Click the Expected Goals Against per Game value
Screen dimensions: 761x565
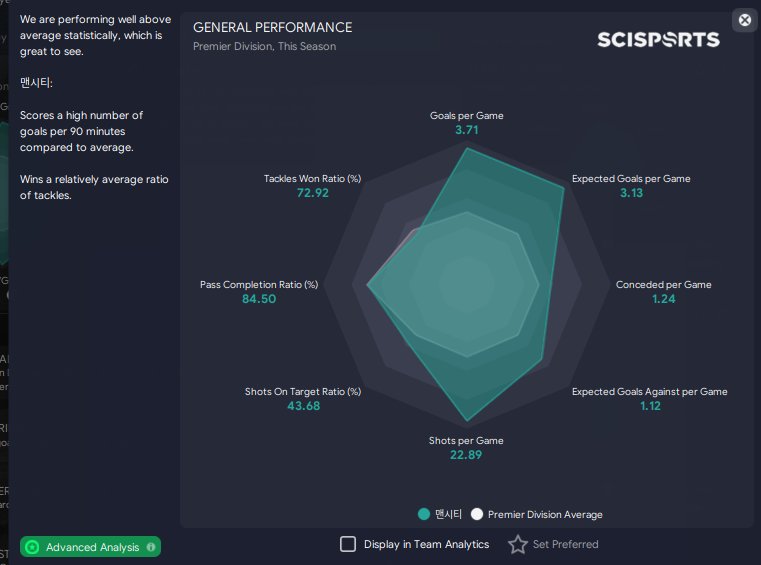tap(650, 406)
